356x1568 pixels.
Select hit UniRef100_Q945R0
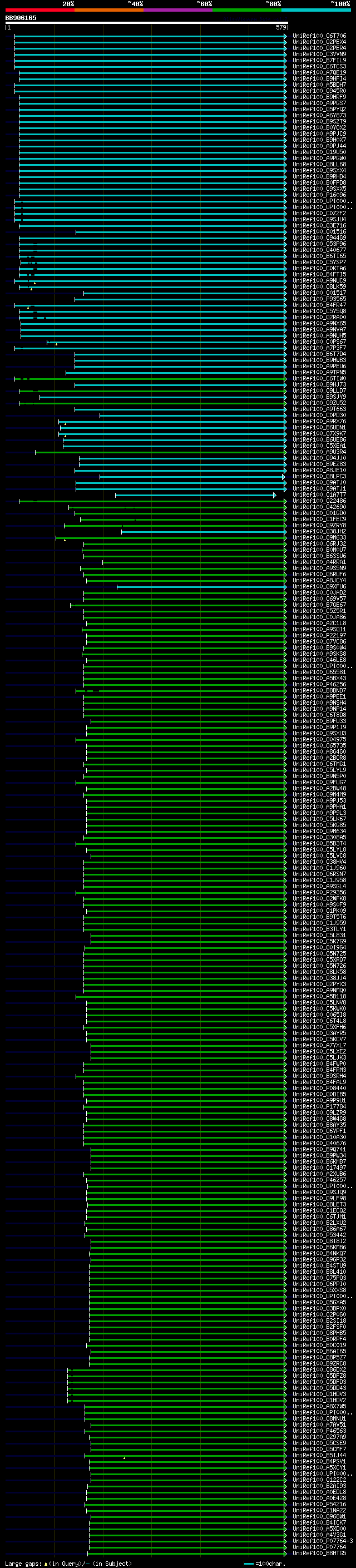click(319, 91)
